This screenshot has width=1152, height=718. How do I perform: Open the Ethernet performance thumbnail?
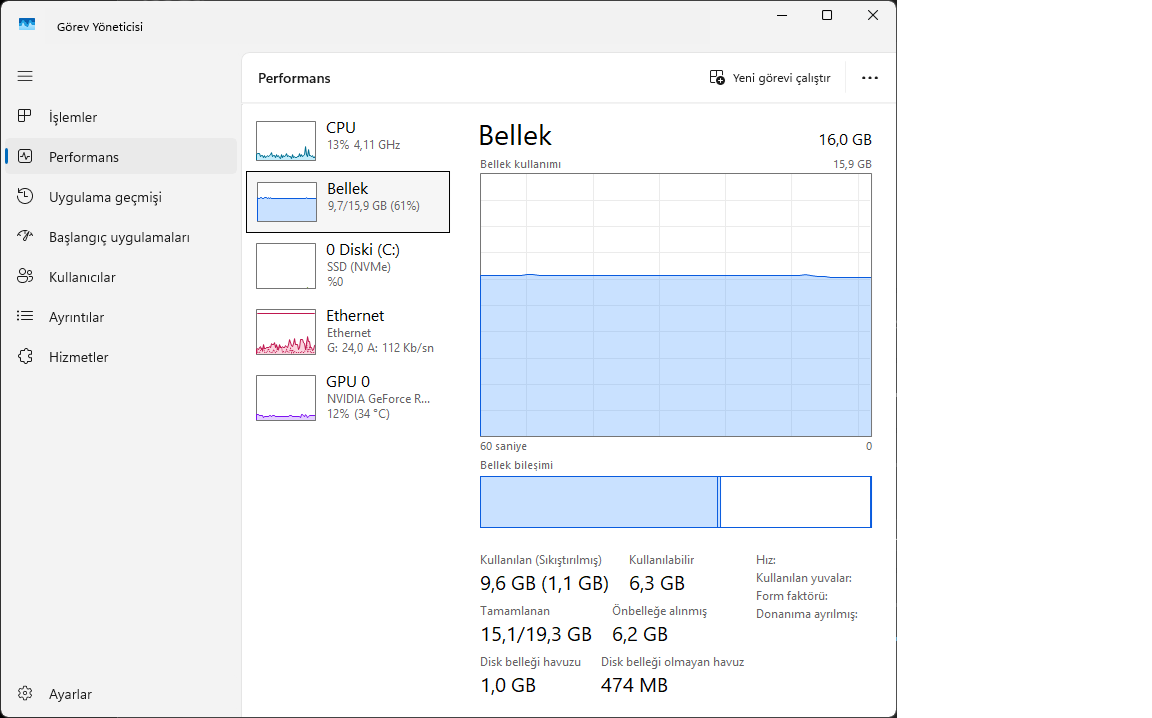(x=286, y=331)
